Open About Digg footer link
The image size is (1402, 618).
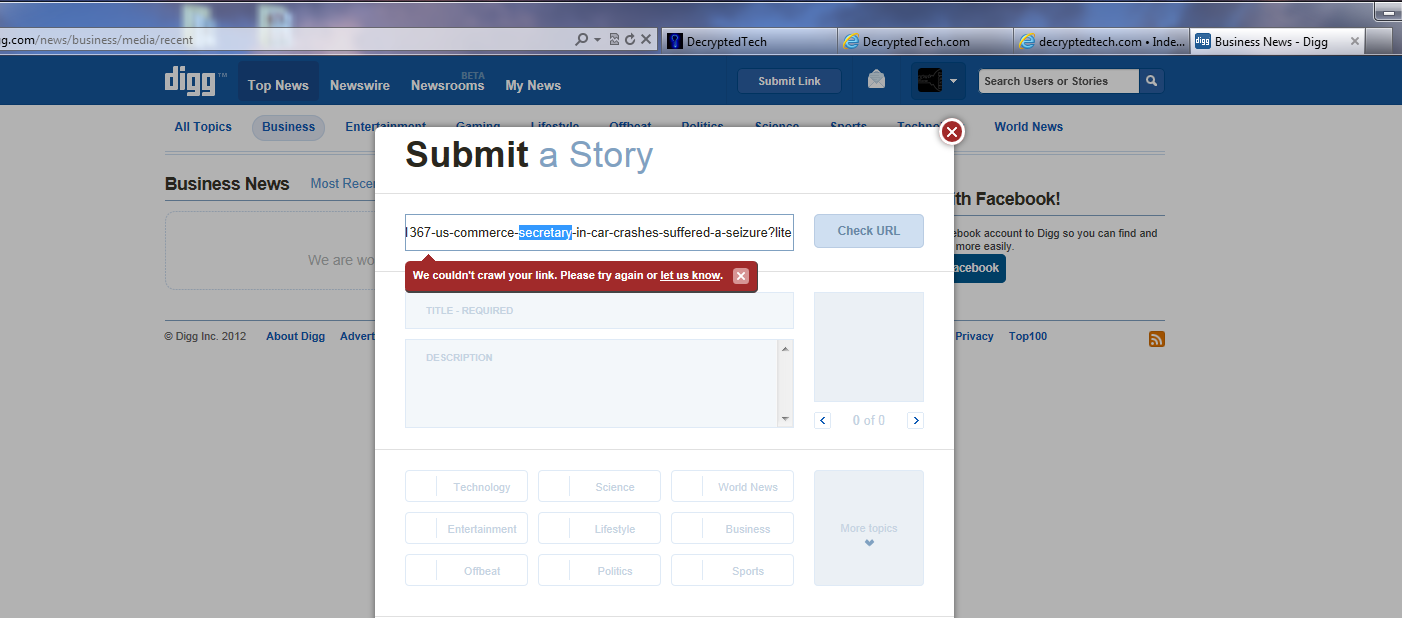[295, 337]
